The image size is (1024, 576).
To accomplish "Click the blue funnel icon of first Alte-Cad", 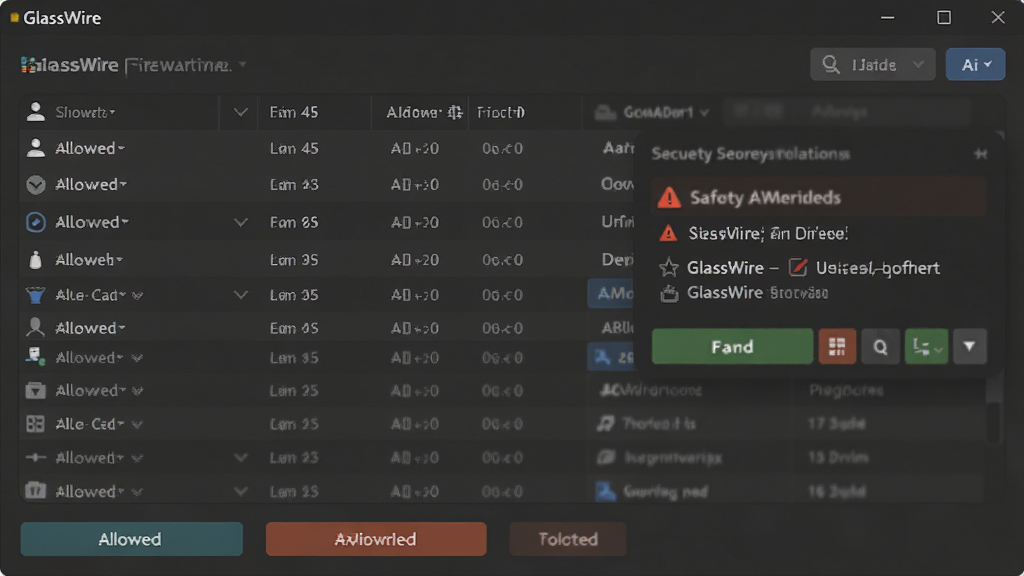I will pyautogui.click(x=36, y=295).
